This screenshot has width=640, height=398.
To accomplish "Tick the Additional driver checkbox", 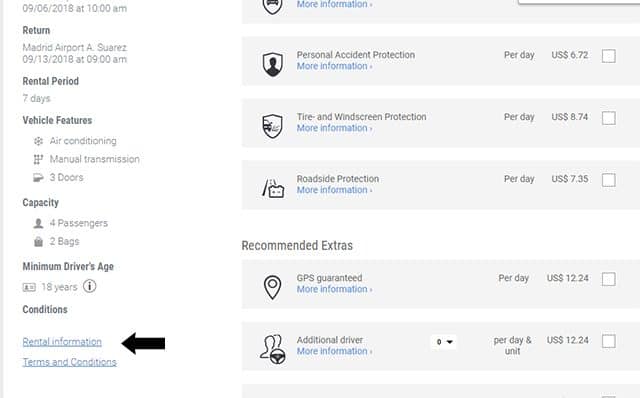I will 609,341.
